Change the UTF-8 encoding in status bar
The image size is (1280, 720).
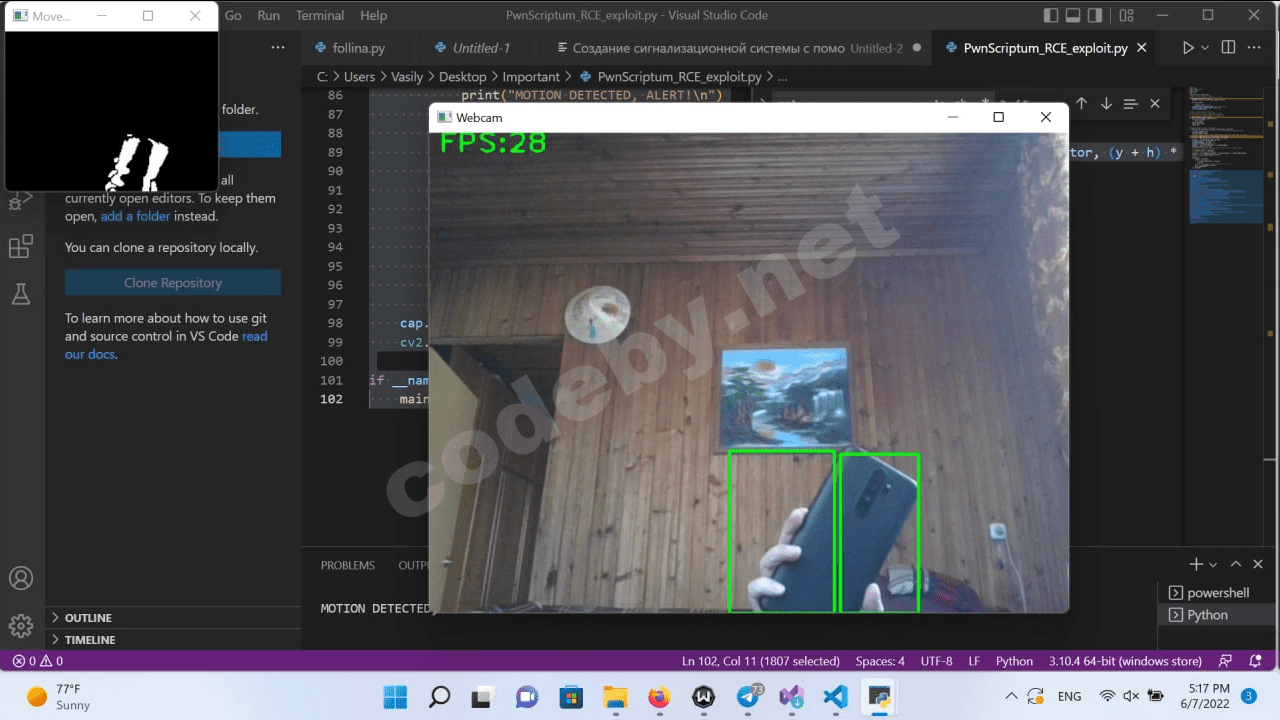pyautogui.click(x=936, y=661)
